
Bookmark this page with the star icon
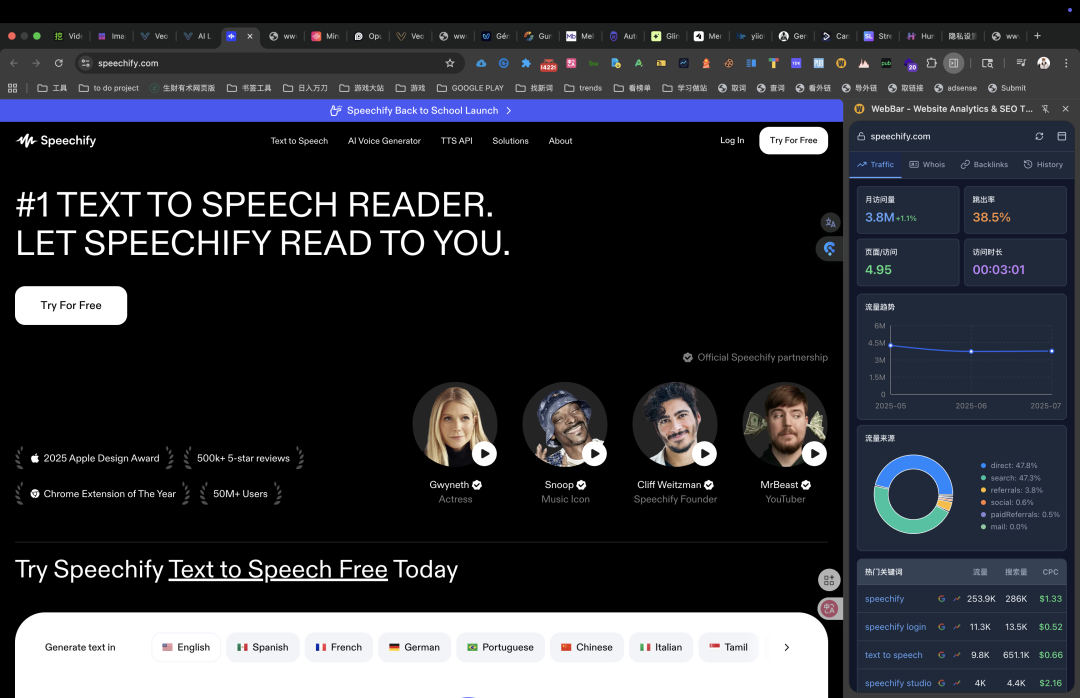pos(450,63)
